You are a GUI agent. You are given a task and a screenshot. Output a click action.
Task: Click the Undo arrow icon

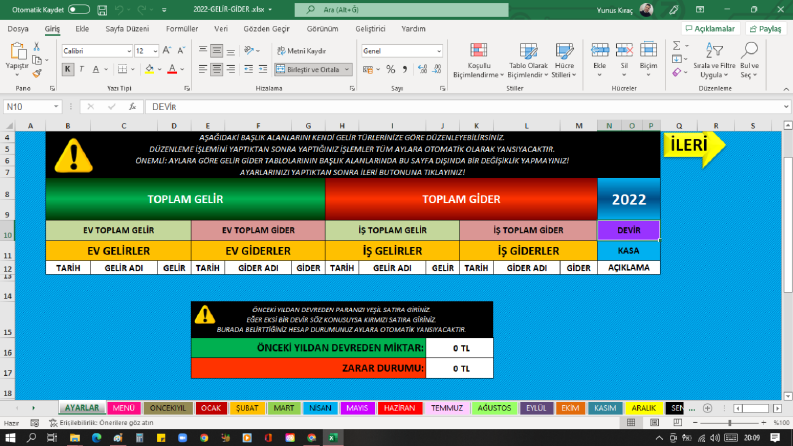coord(119,10)
